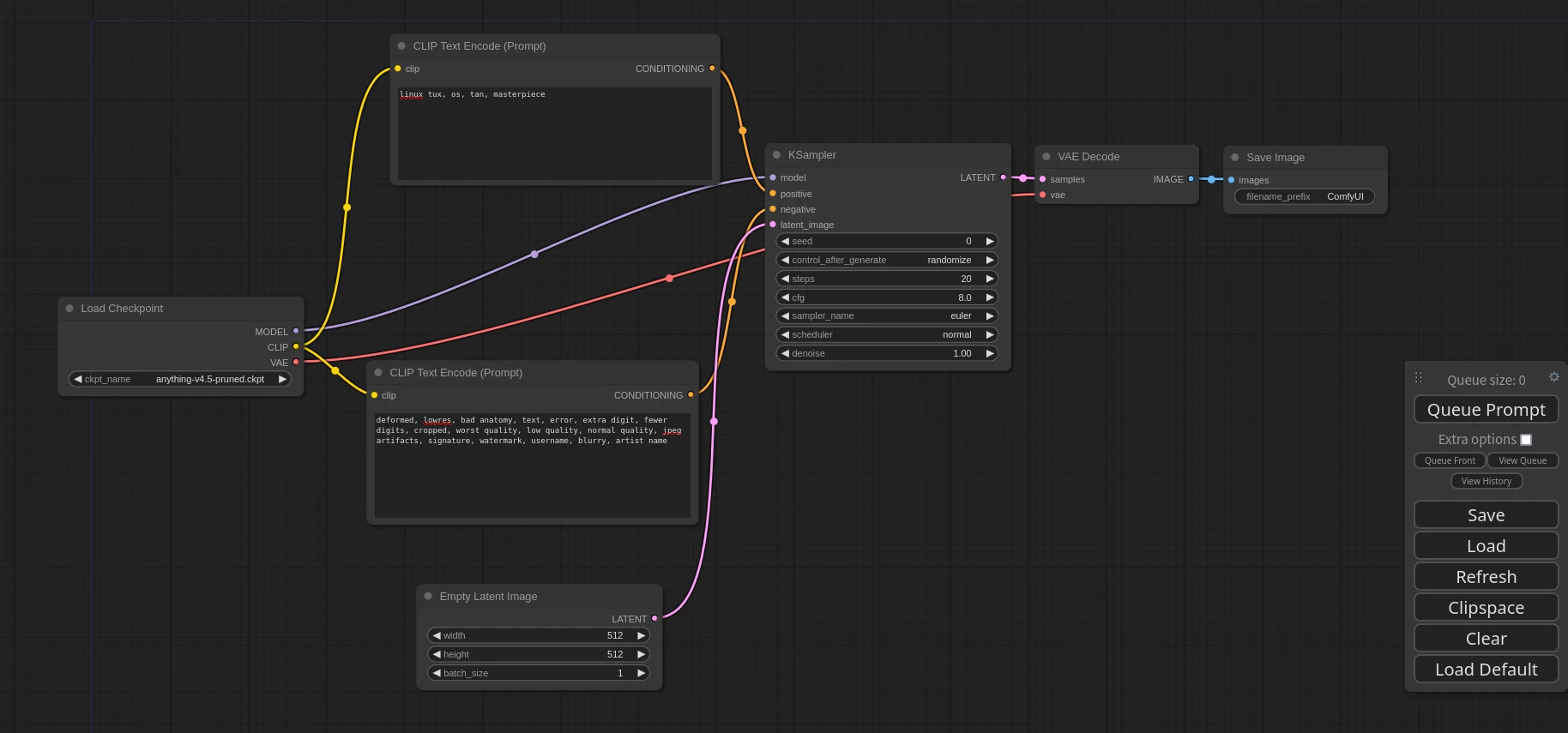This screenshot has width=1568, height=733.
Task: Increase steps value with right arrow
Action: pyautogui.click(x=990, y=279)
